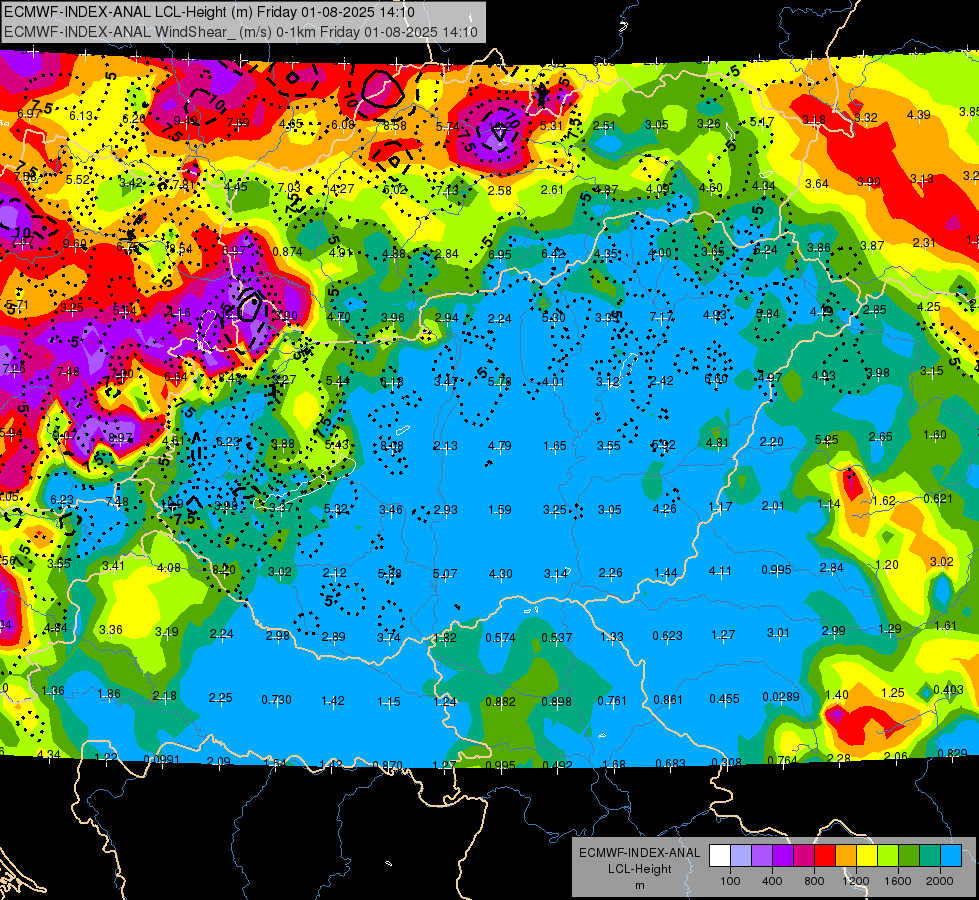979x900 pixels.
Task: Click the wind shear value 9.60
Action: [x=75, y=244]
